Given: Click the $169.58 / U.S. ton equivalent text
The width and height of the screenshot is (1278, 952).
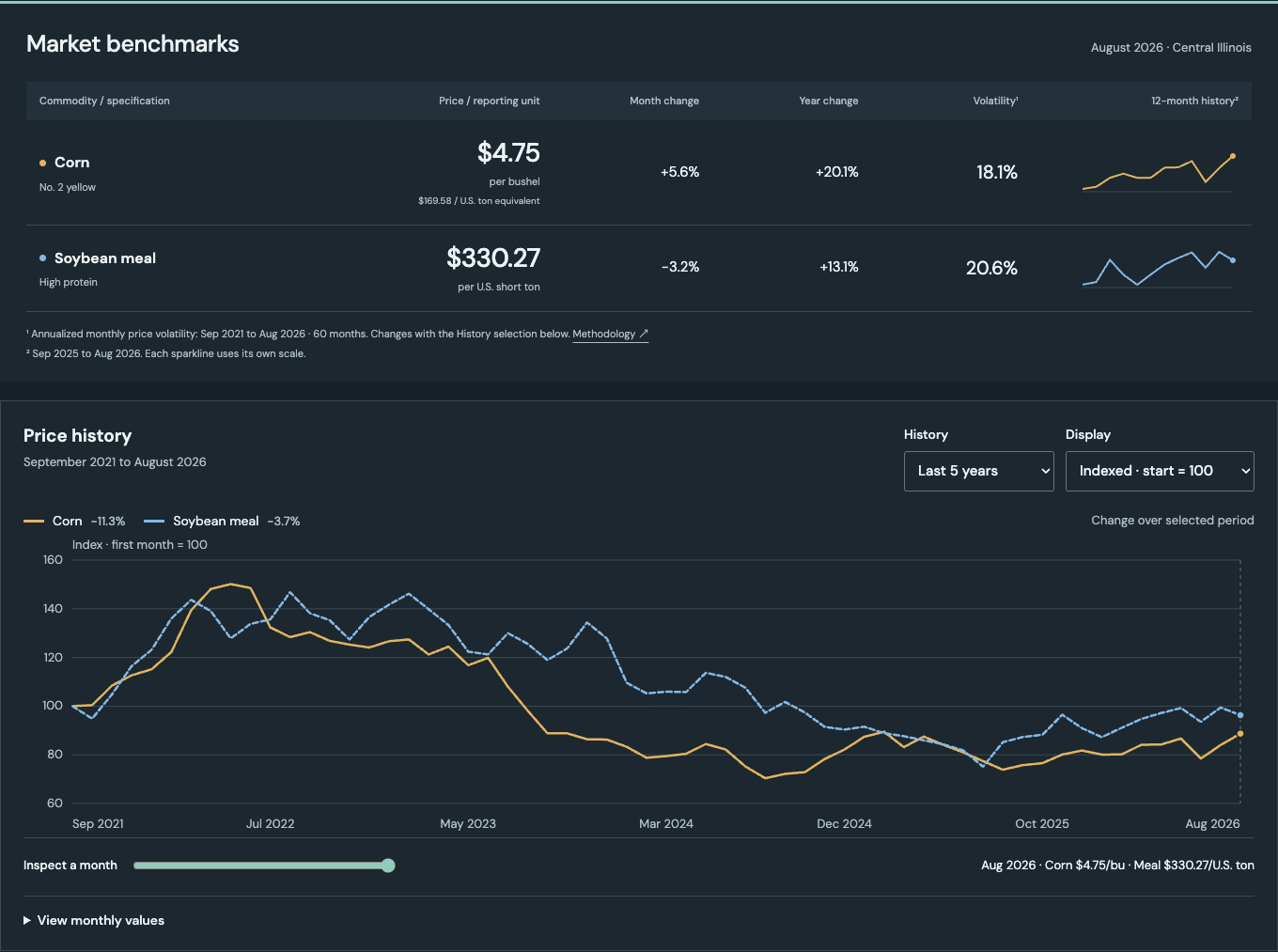Looking at the screenshot, I should (479, 201).
